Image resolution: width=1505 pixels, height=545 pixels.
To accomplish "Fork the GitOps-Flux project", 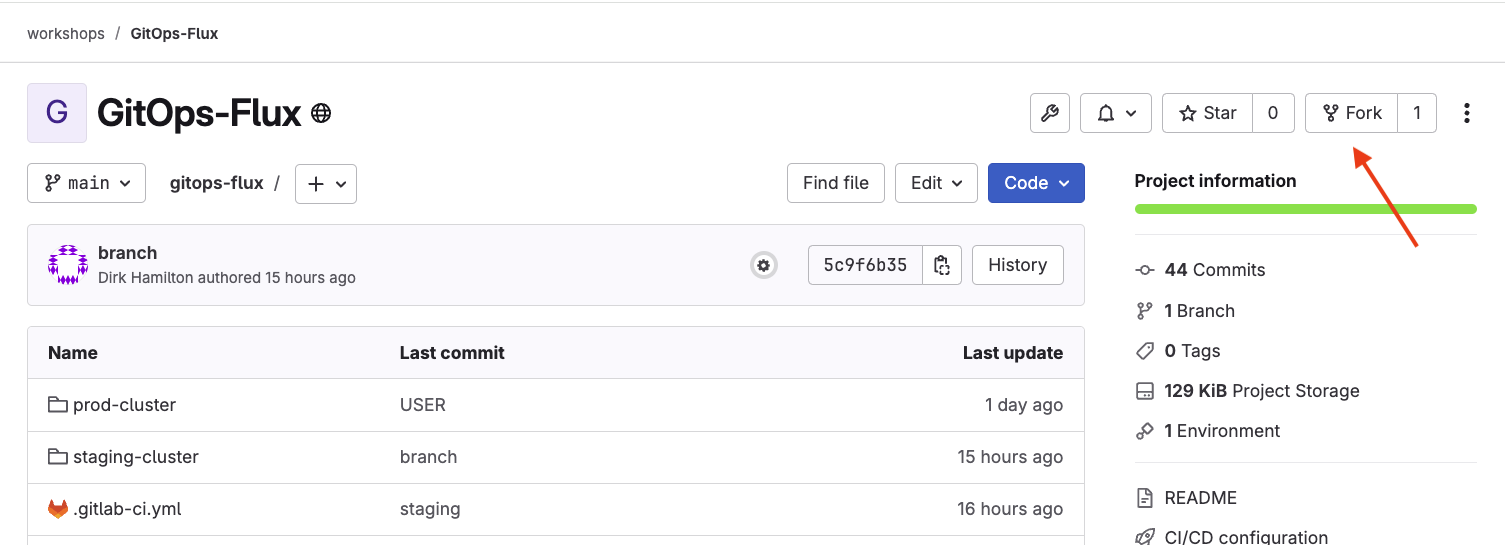I will point(1351,113).
